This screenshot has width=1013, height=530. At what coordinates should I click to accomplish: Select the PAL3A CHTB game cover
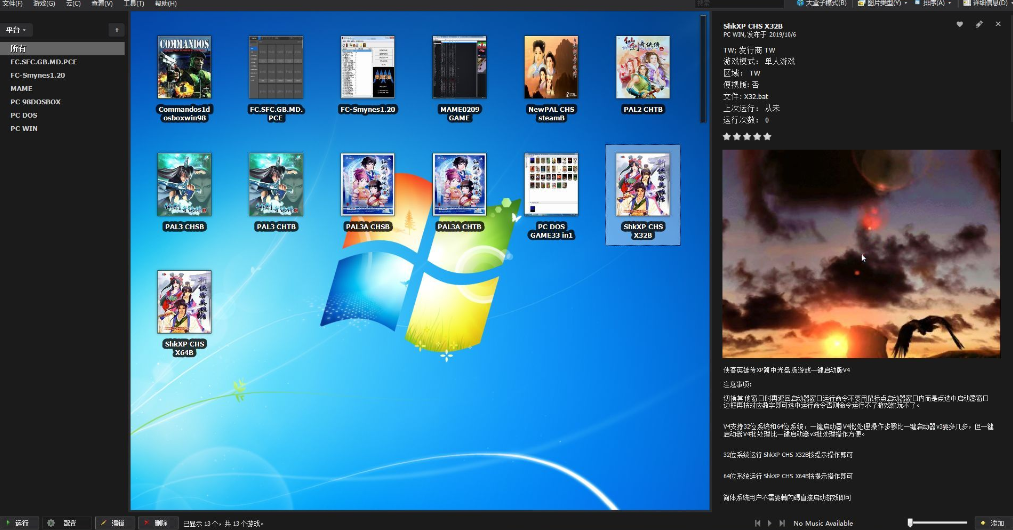click(x=459, y=185)
